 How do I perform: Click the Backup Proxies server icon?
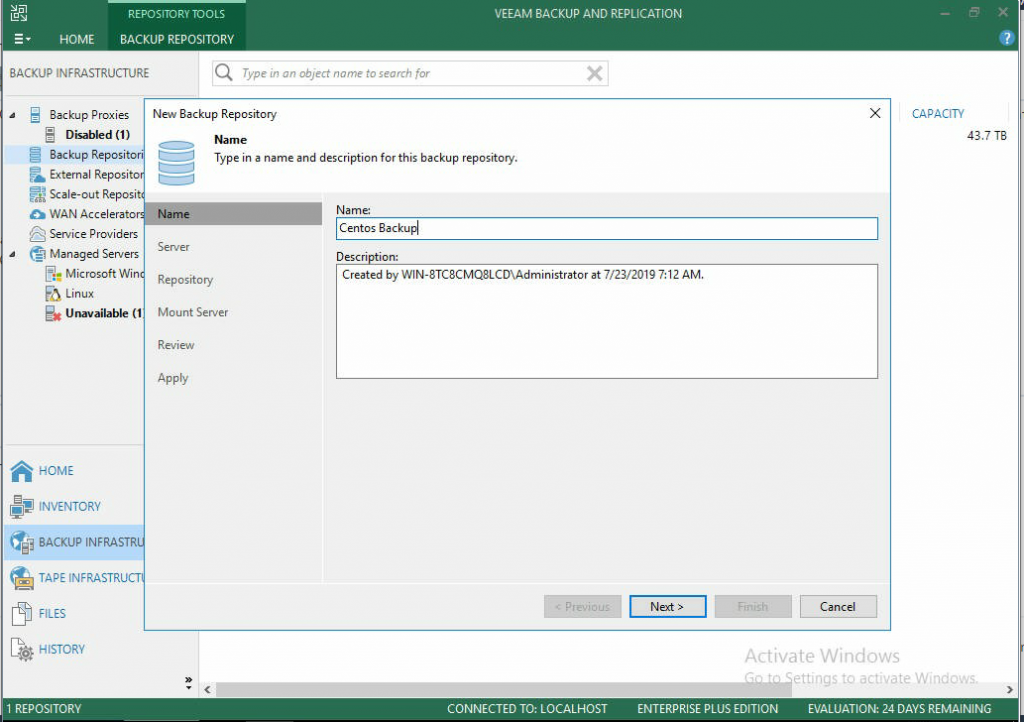tap(36, 115)
